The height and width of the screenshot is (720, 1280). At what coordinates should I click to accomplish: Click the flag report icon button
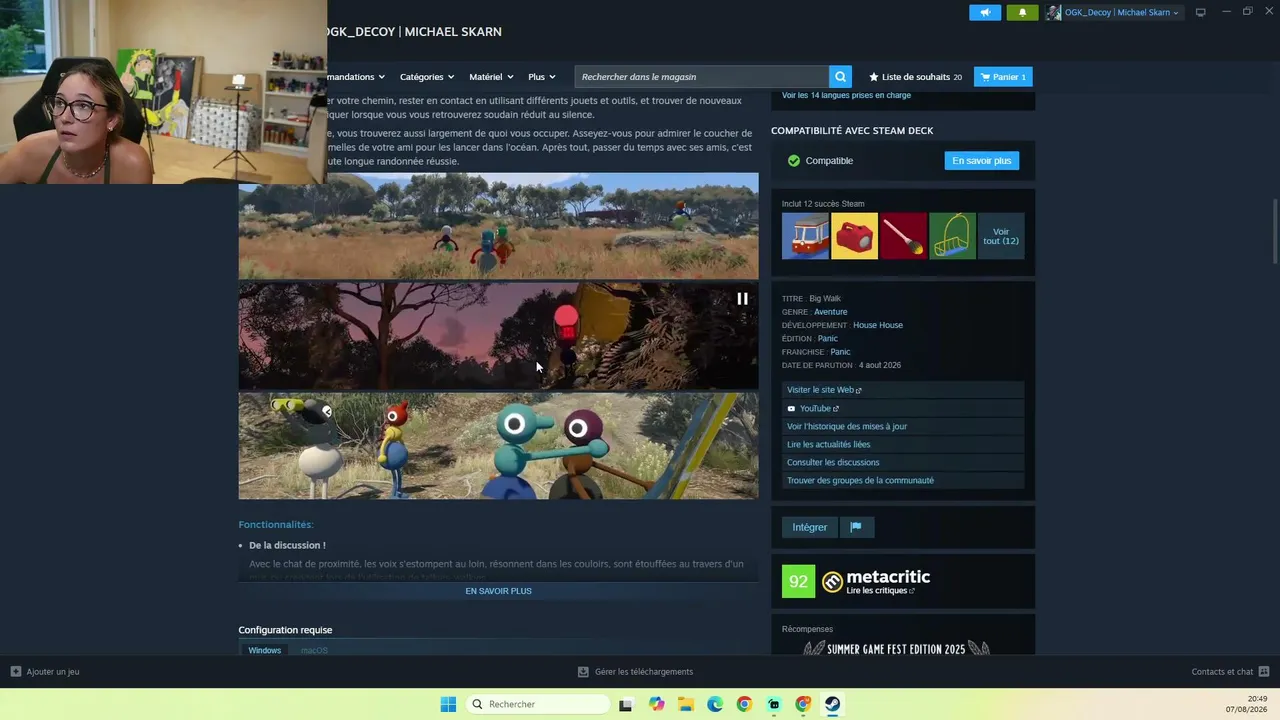pyautogui.click(x=856, y=527)
